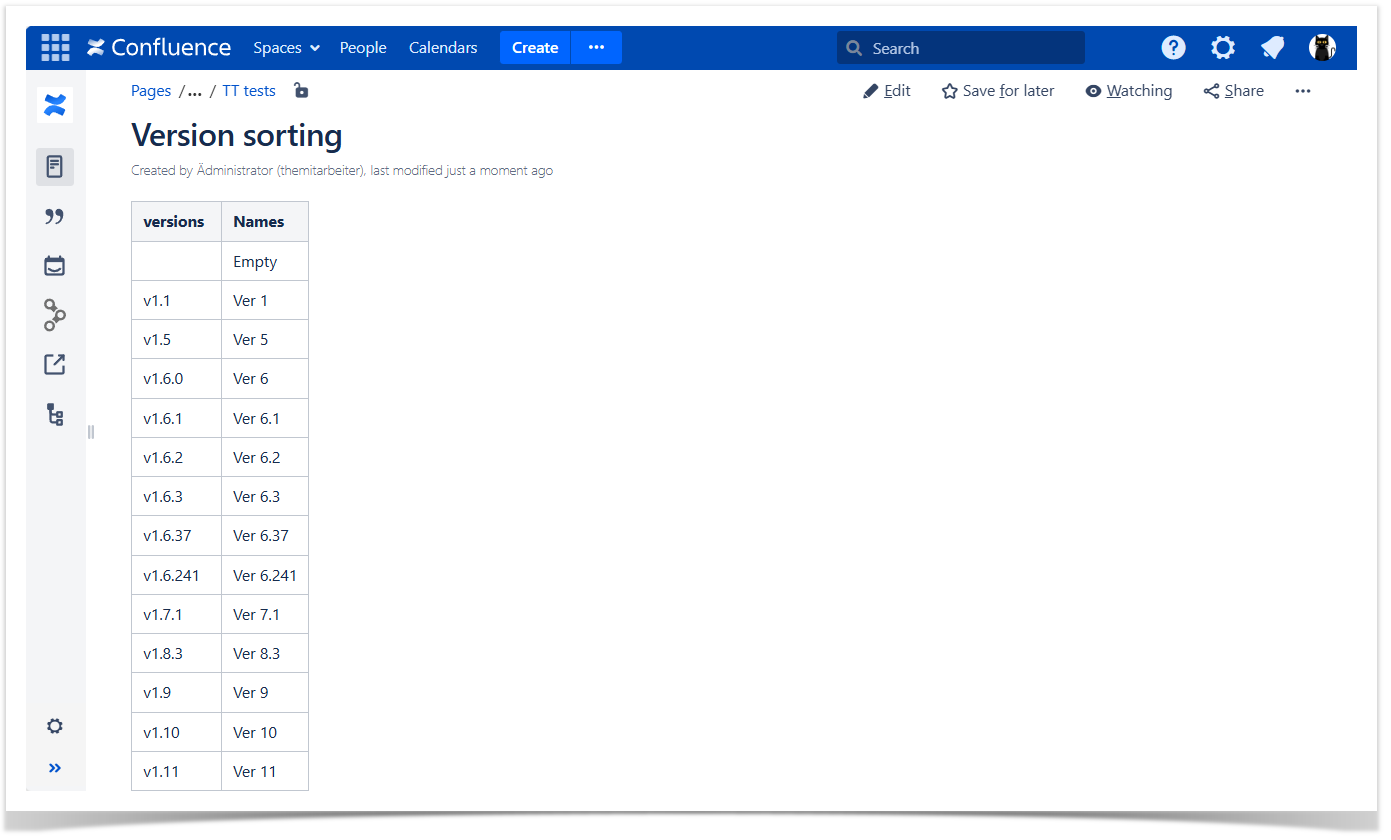Screen dimensions: 1391x840
Task: Open the People menu item
Action: point(363,48)
